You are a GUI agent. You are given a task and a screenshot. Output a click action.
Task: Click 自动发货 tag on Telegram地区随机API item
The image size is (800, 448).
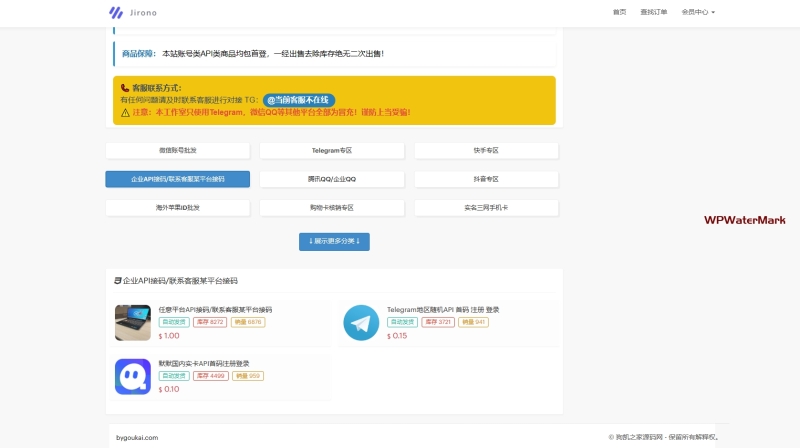point(403,322)
